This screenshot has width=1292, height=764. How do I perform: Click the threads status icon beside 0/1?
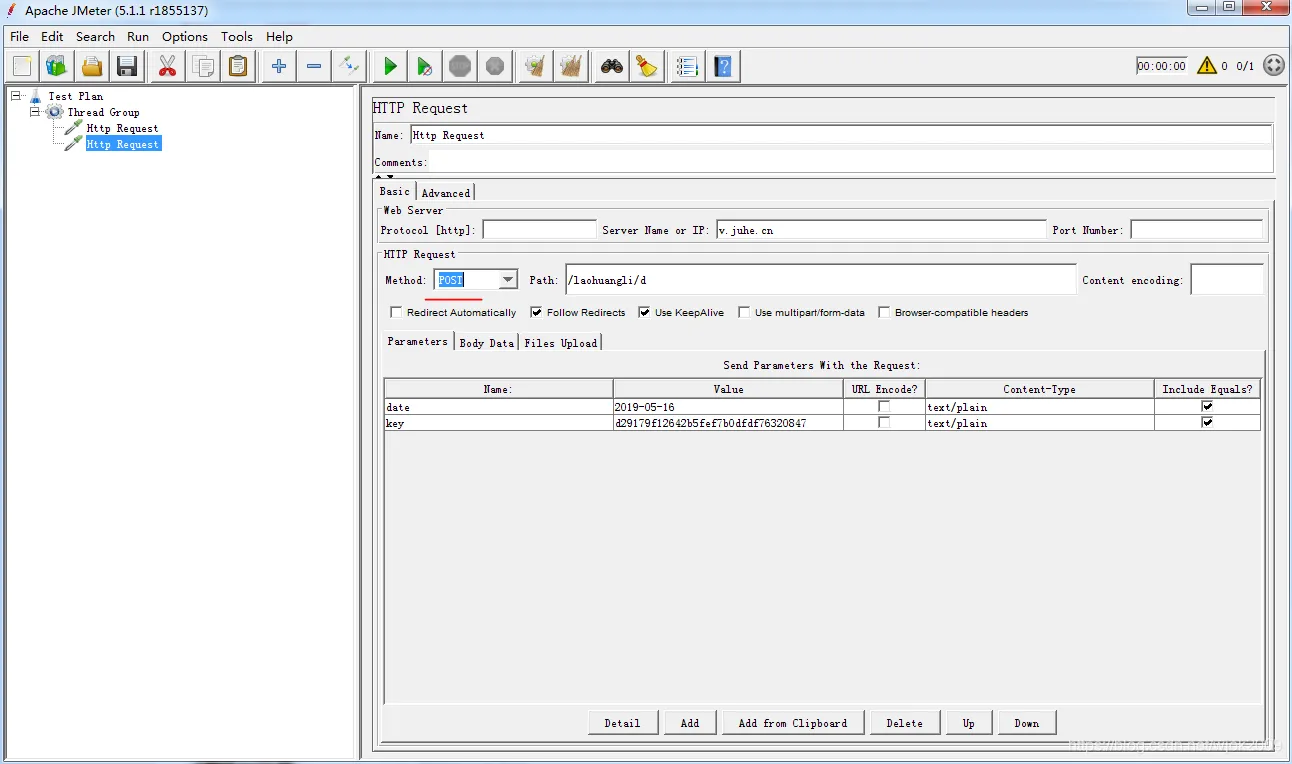pos(1273,66)
